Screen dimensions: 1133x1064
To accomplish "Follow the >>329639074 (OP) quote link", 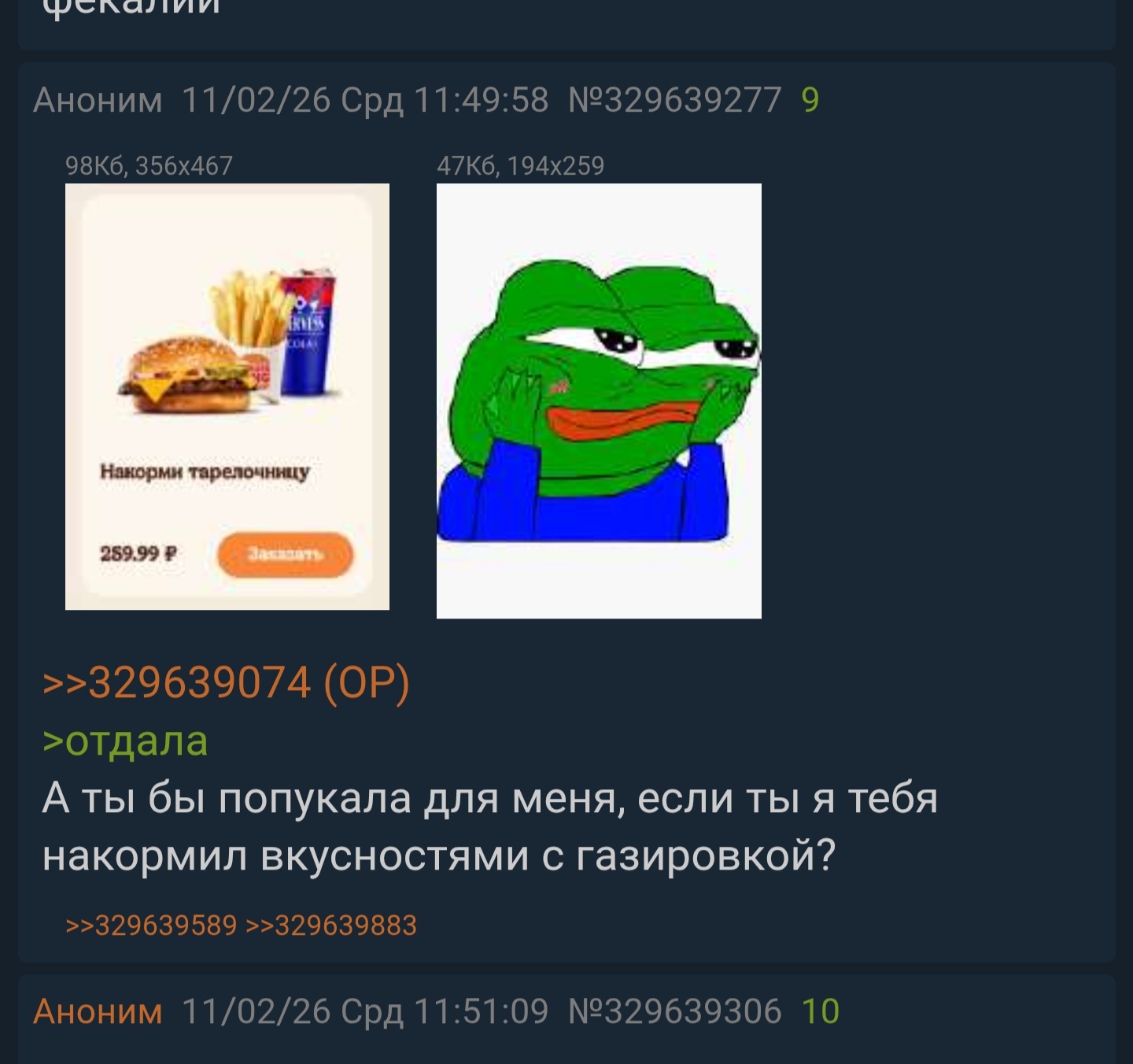I will pos(227,682).
